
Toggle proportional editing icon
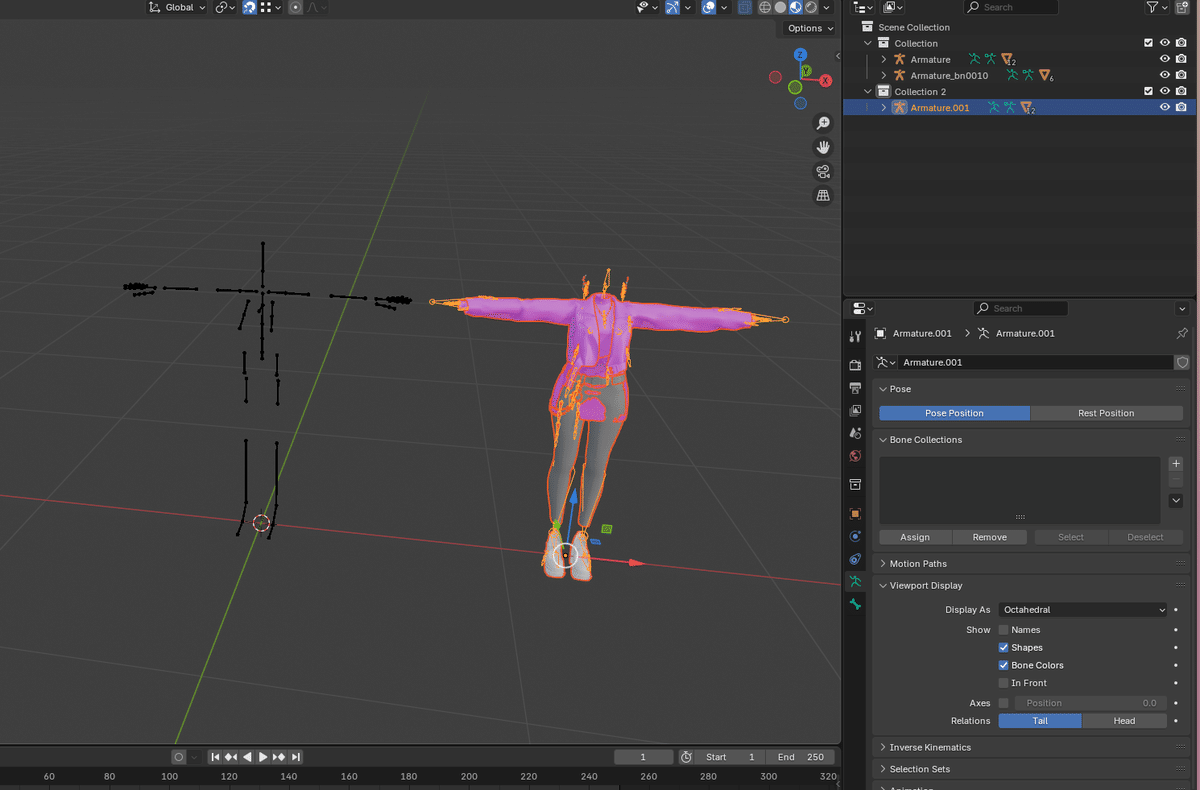click(295, 7)
